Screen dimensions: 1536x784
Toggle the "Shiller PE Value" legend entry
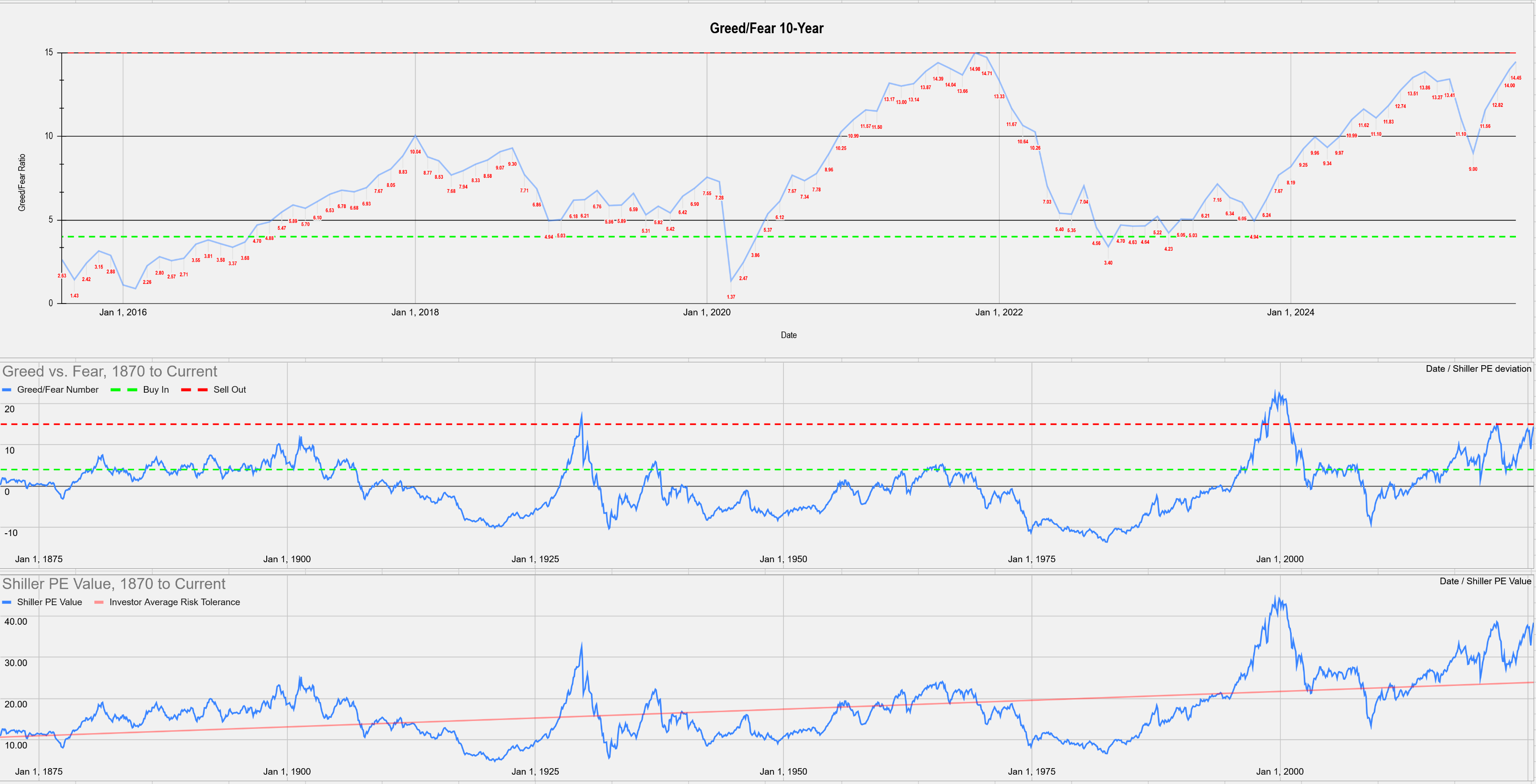tap(43, 602)
